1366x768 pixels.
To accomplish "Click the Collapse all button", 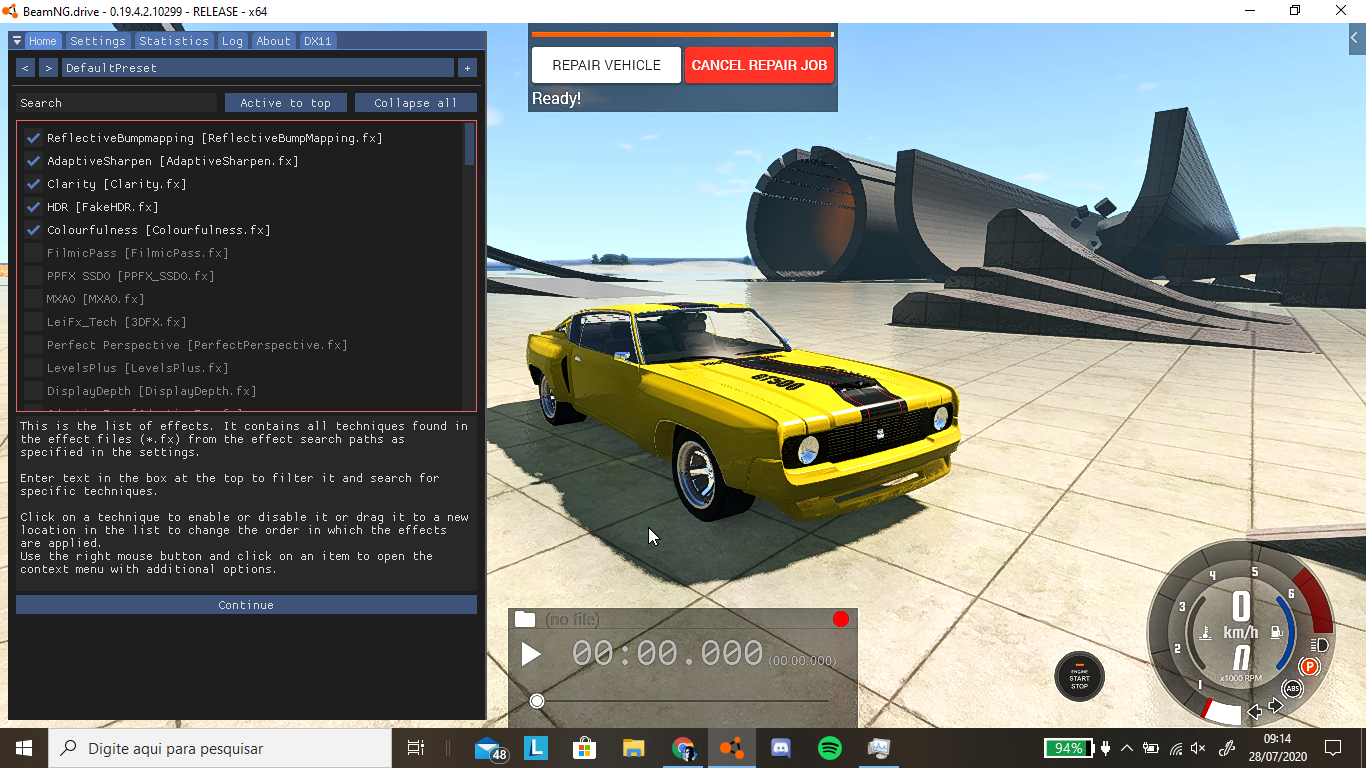I will tap(416, 103).
